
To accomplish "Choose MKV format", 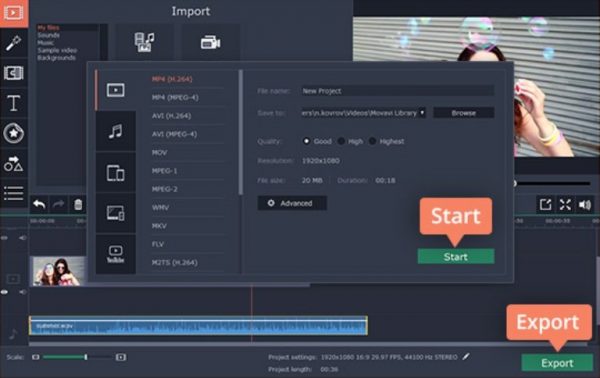I will tap(159, 226).
